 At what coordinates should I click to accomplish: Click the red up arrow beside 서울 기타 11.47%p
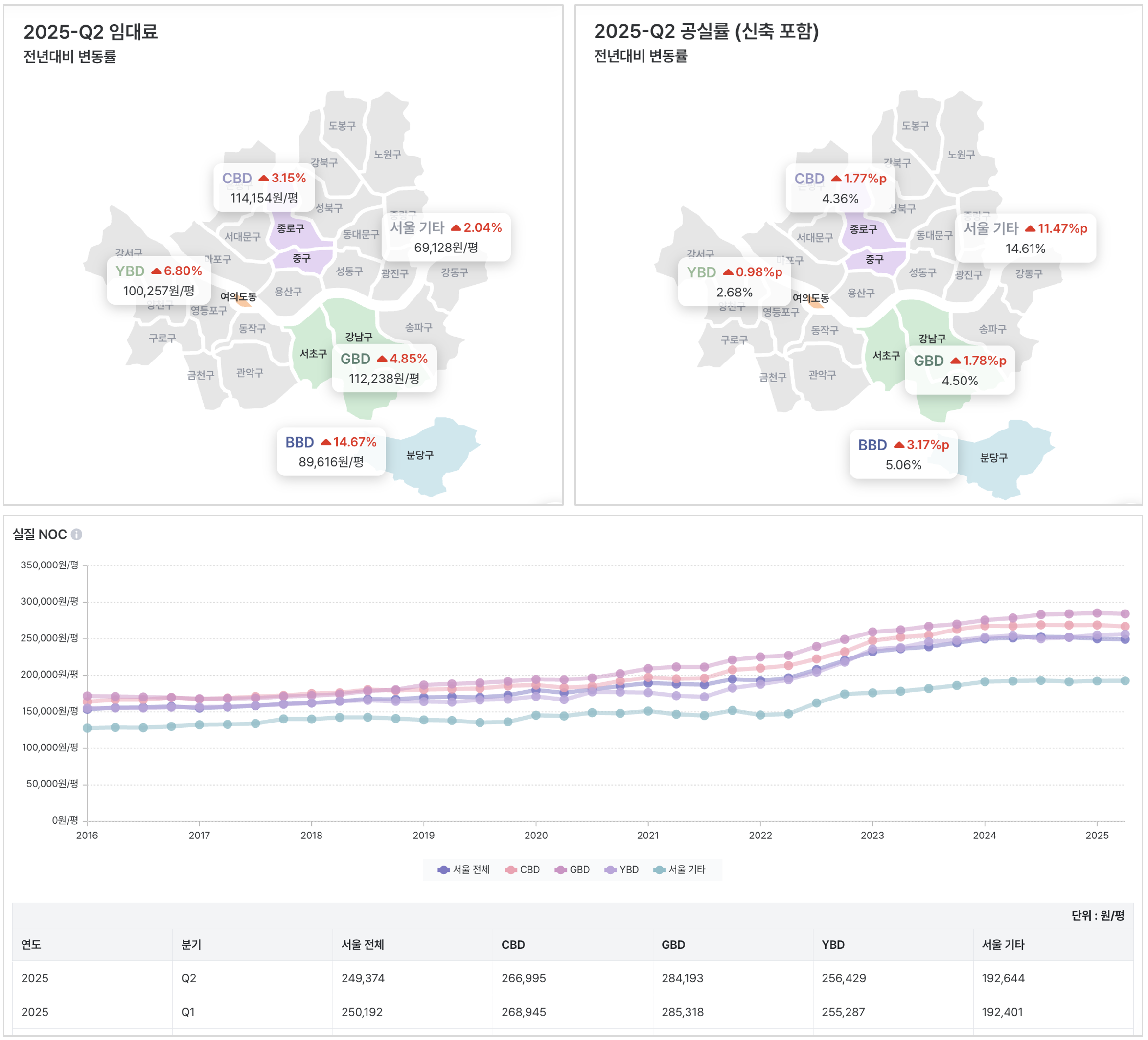click(x=1030, y=229)
